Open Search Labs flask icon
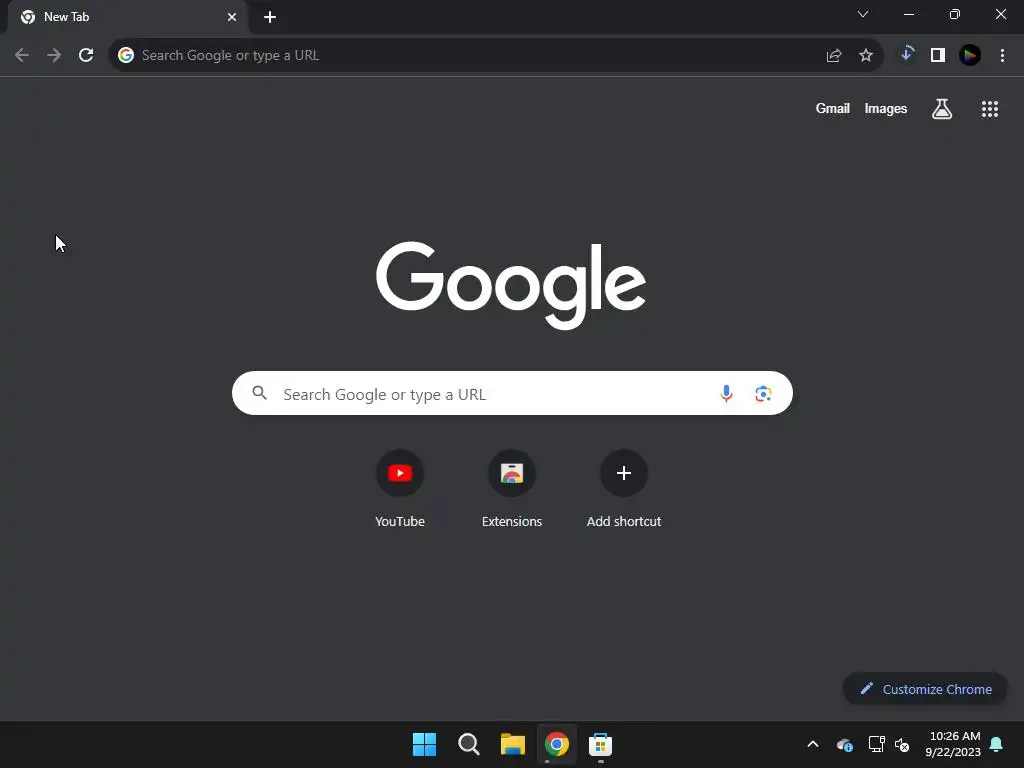The height and width of the screenshot is (768, 1024). point(942,109)
